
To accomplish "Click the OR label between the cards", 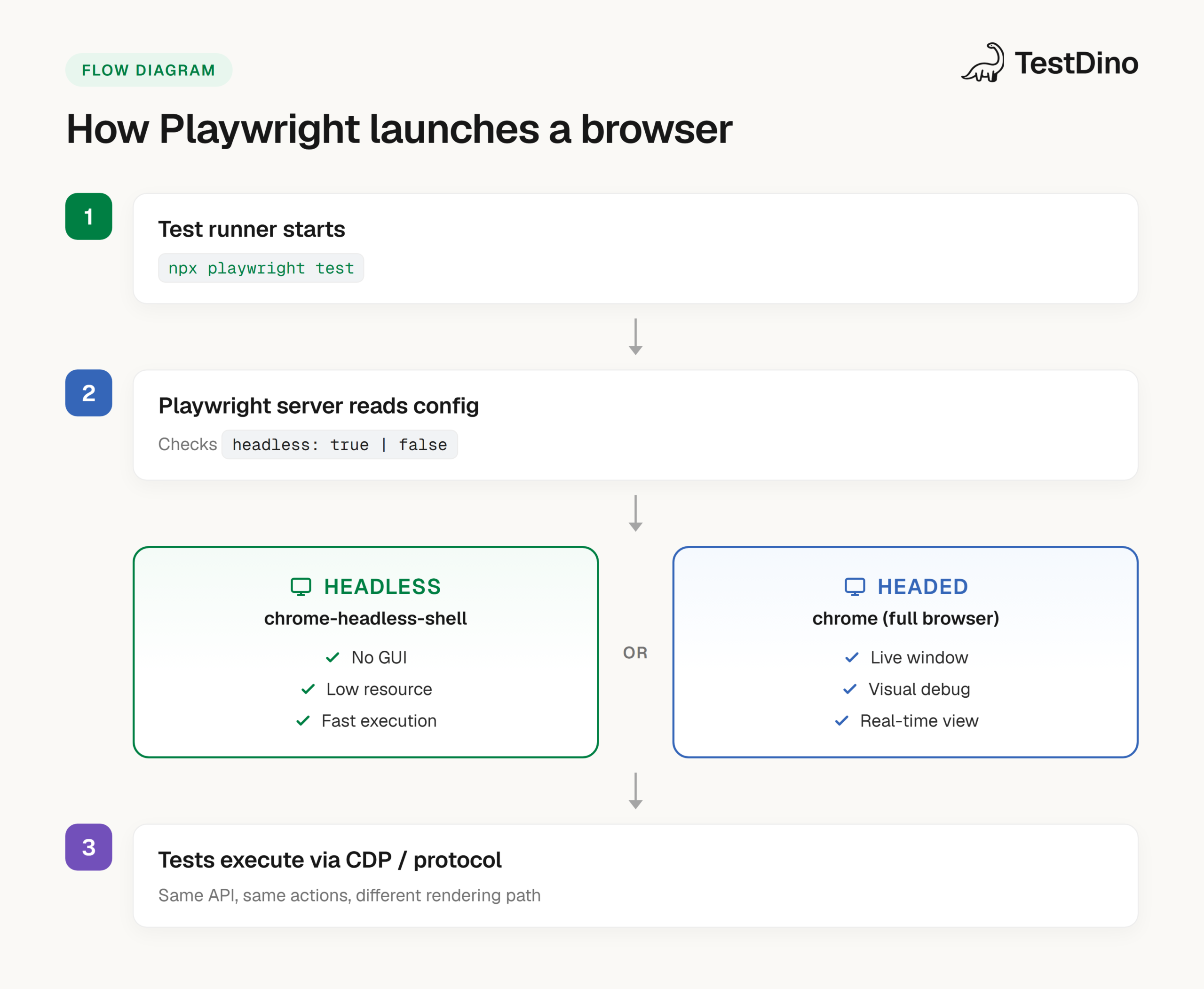I will (x=635, y=653).
